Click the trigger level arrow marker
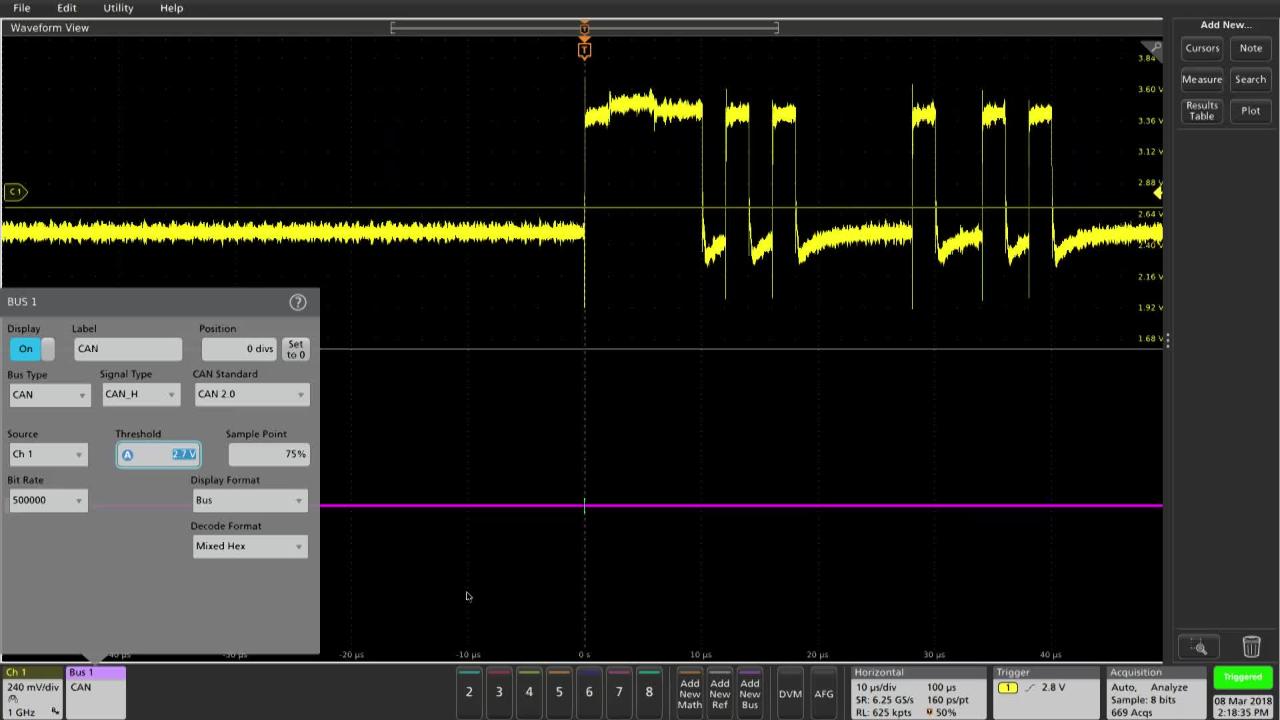The height and width of the screenshot is (720, 1280). pos(1157,192)
